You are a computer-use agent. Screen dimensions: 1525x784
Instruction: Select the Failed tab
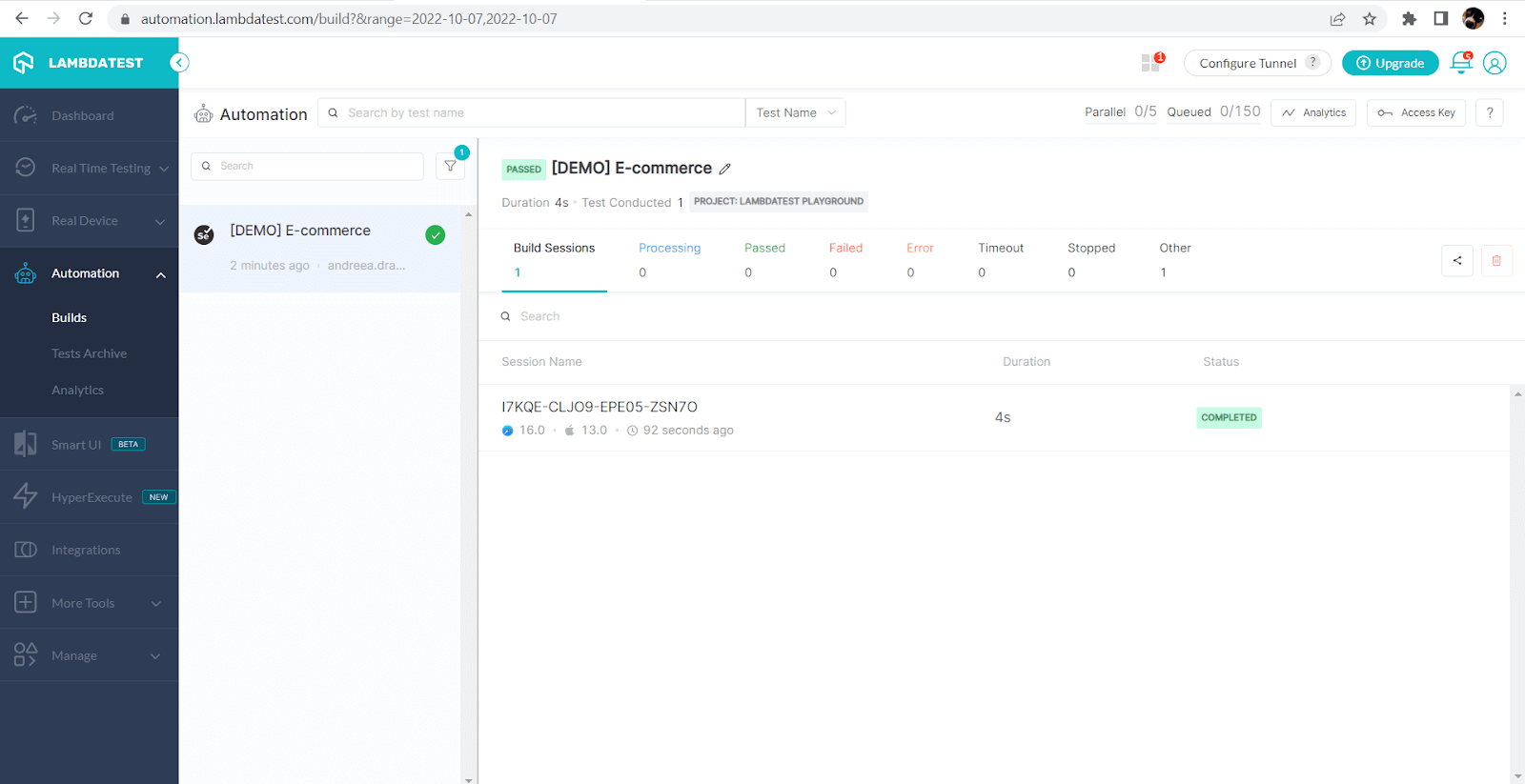point(845,260)
